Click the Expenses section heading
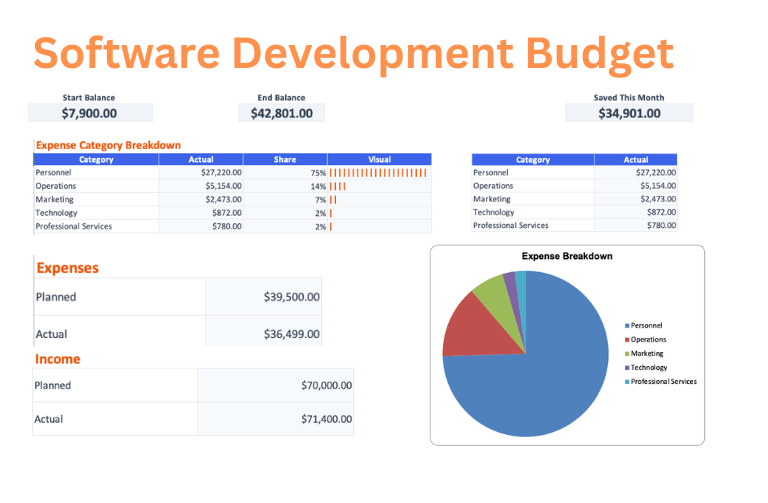Screen dimensions: 768x503 [x=68, y=268]
